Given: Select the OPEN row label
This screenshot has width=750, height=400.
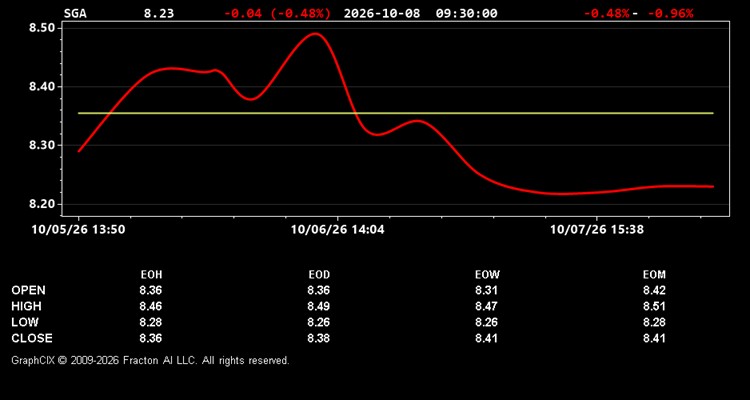Looking at the screenshot, I should [x=29, y=290].
